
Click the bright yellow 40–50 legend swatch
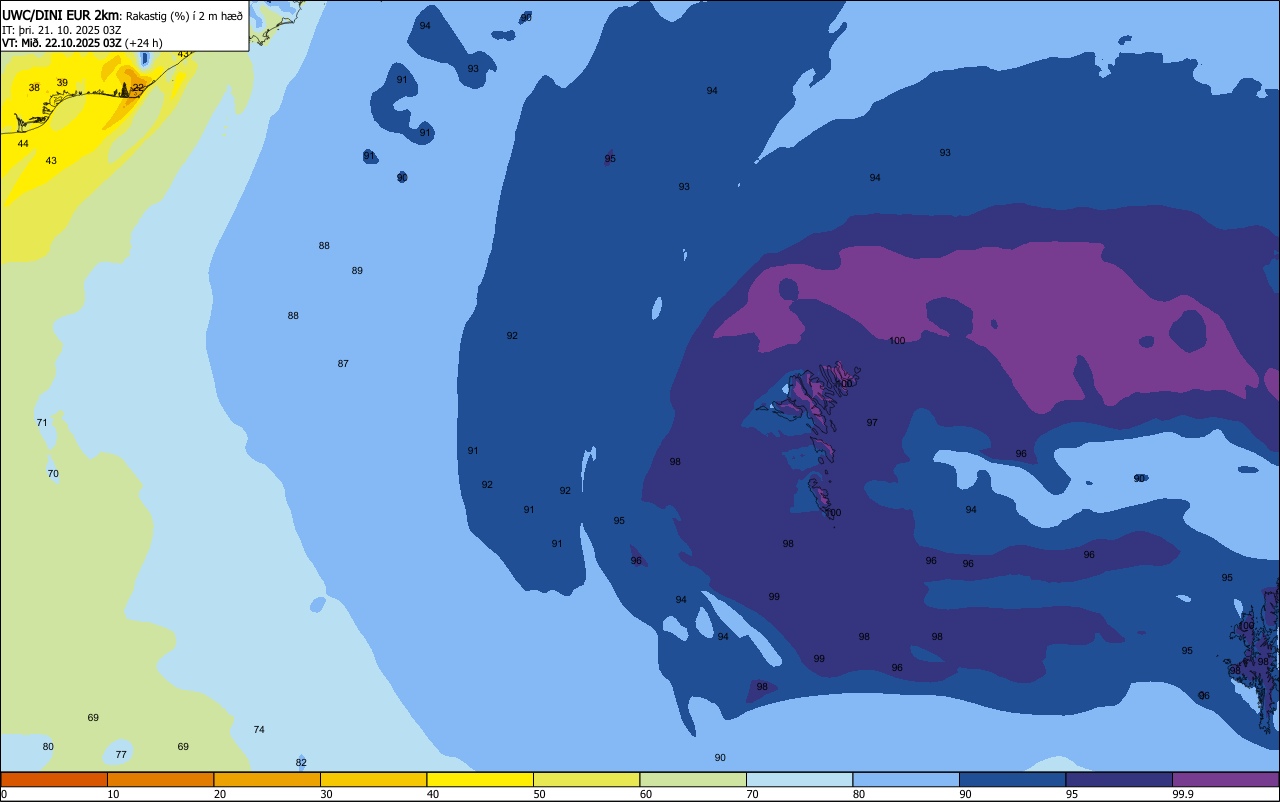click(480, 779)
